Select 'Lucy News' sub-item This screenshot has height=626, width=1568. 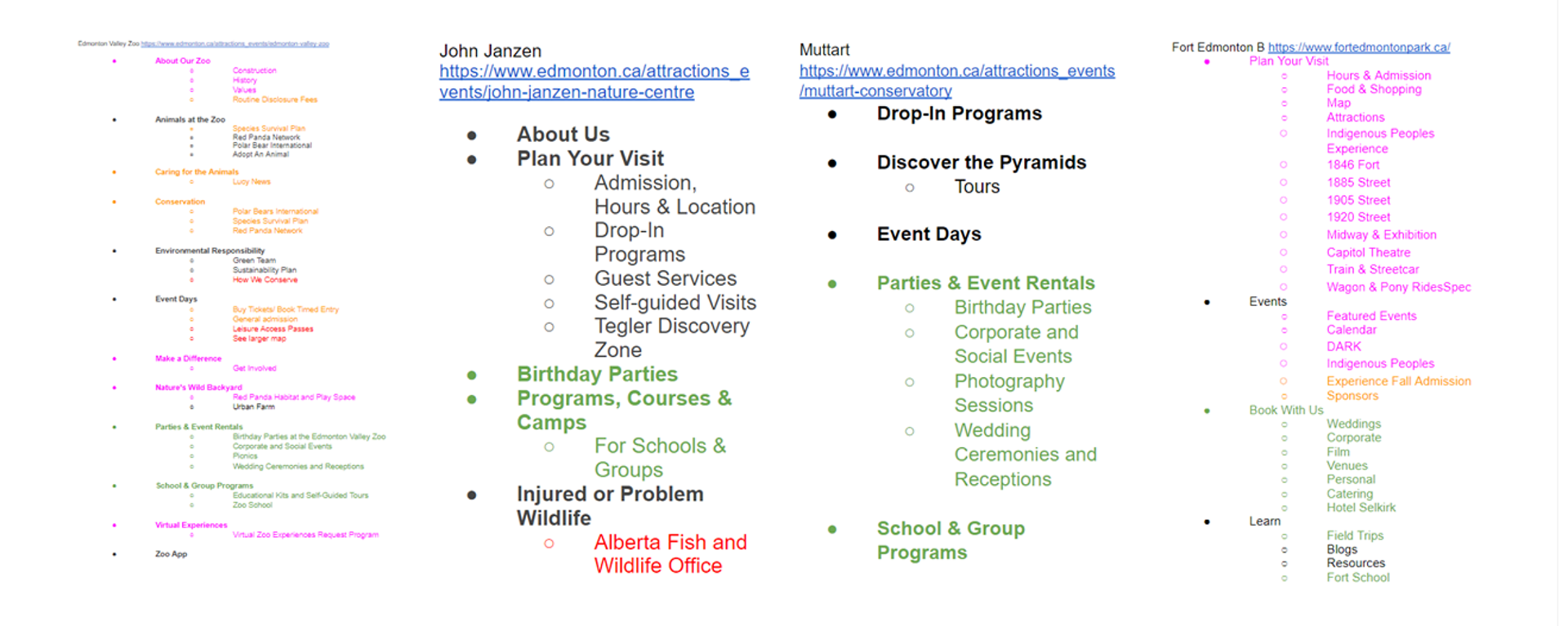[x=252, y=182]
